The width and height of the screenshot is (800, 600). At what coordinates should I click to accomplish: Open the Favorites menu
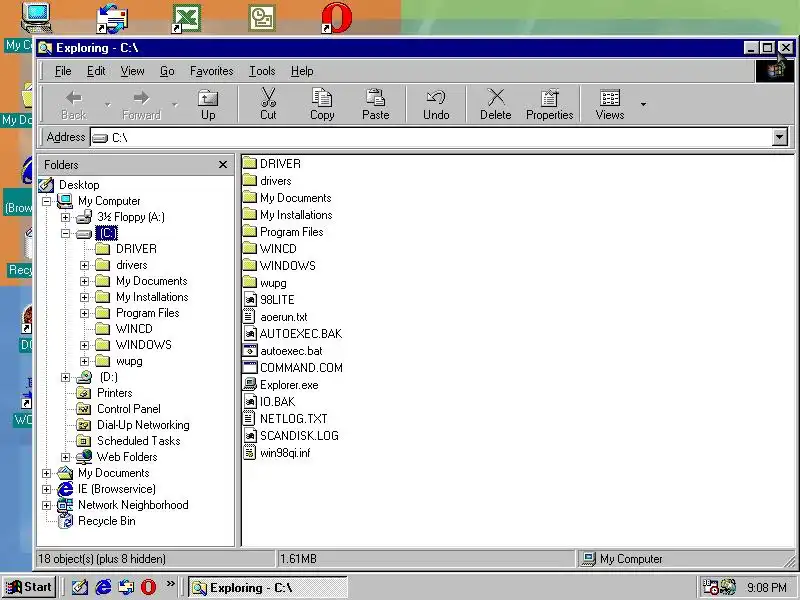(211, 71)
